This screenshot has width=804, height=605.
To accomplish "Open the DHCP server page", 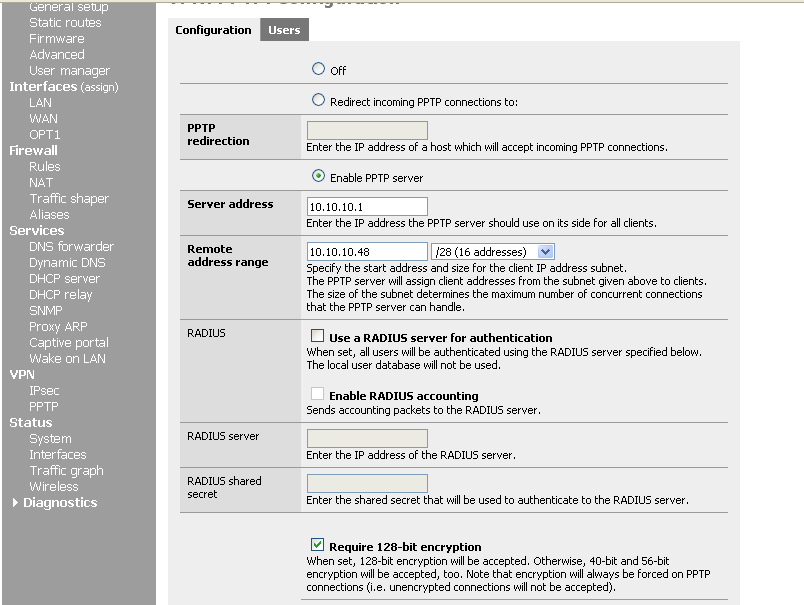I will coord(64,279).
